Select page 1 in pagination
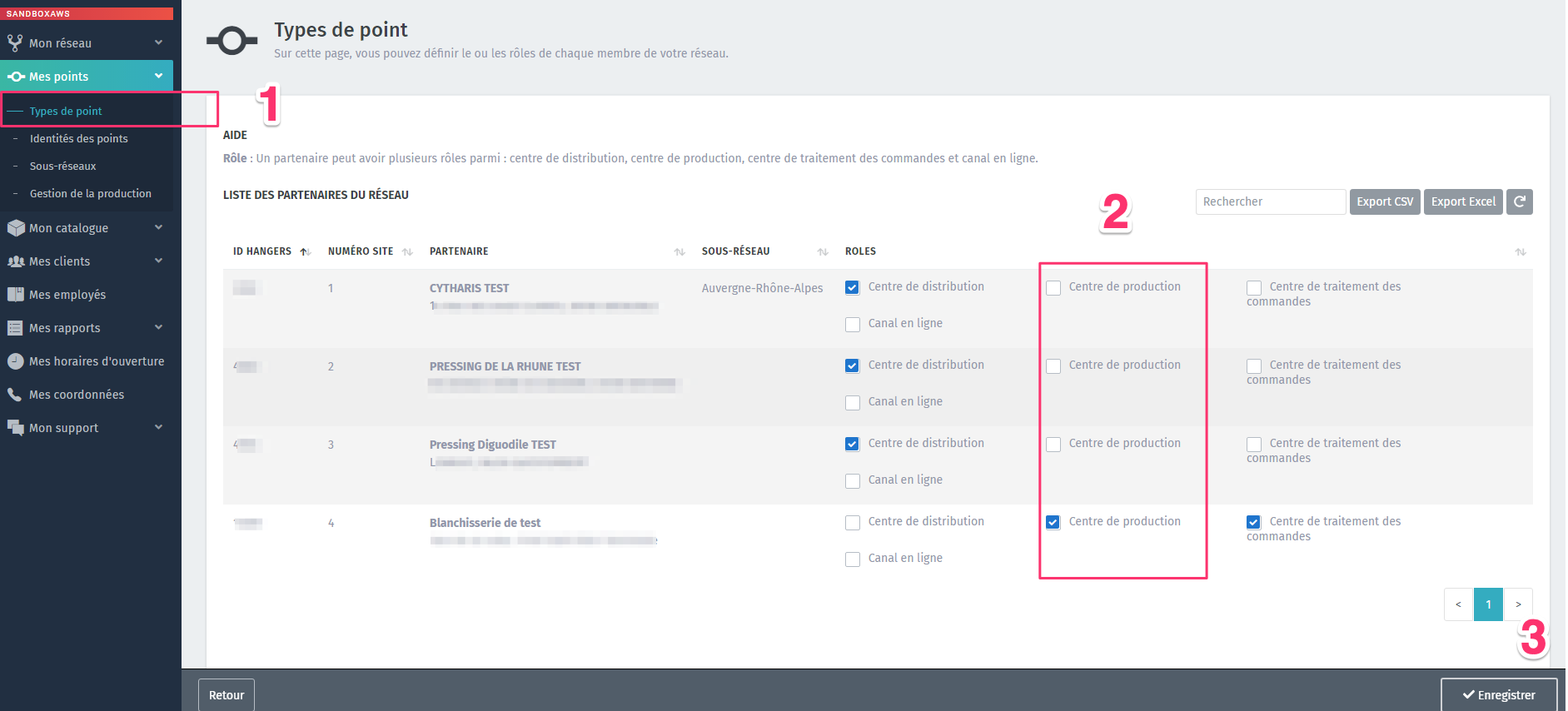The height and width of the screenshot is (711, 1568). 1488,604
